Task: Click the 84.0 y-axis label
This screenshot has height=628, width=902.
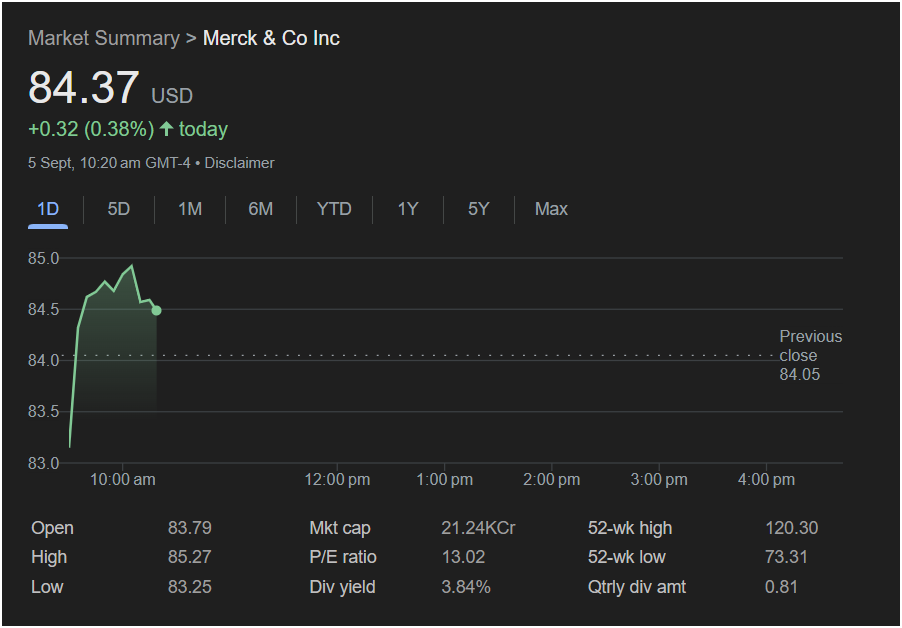Action: (44, 361)
